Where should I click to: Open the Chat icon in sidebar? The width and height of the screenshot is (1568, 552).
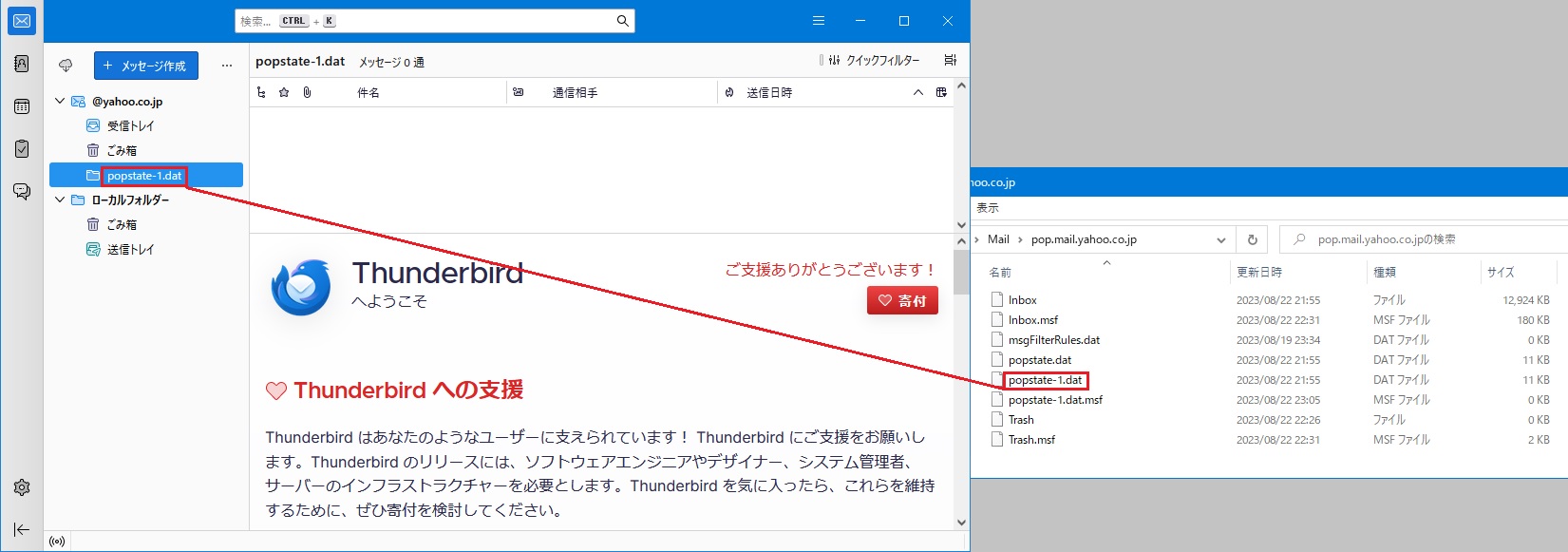pos(22,191)
